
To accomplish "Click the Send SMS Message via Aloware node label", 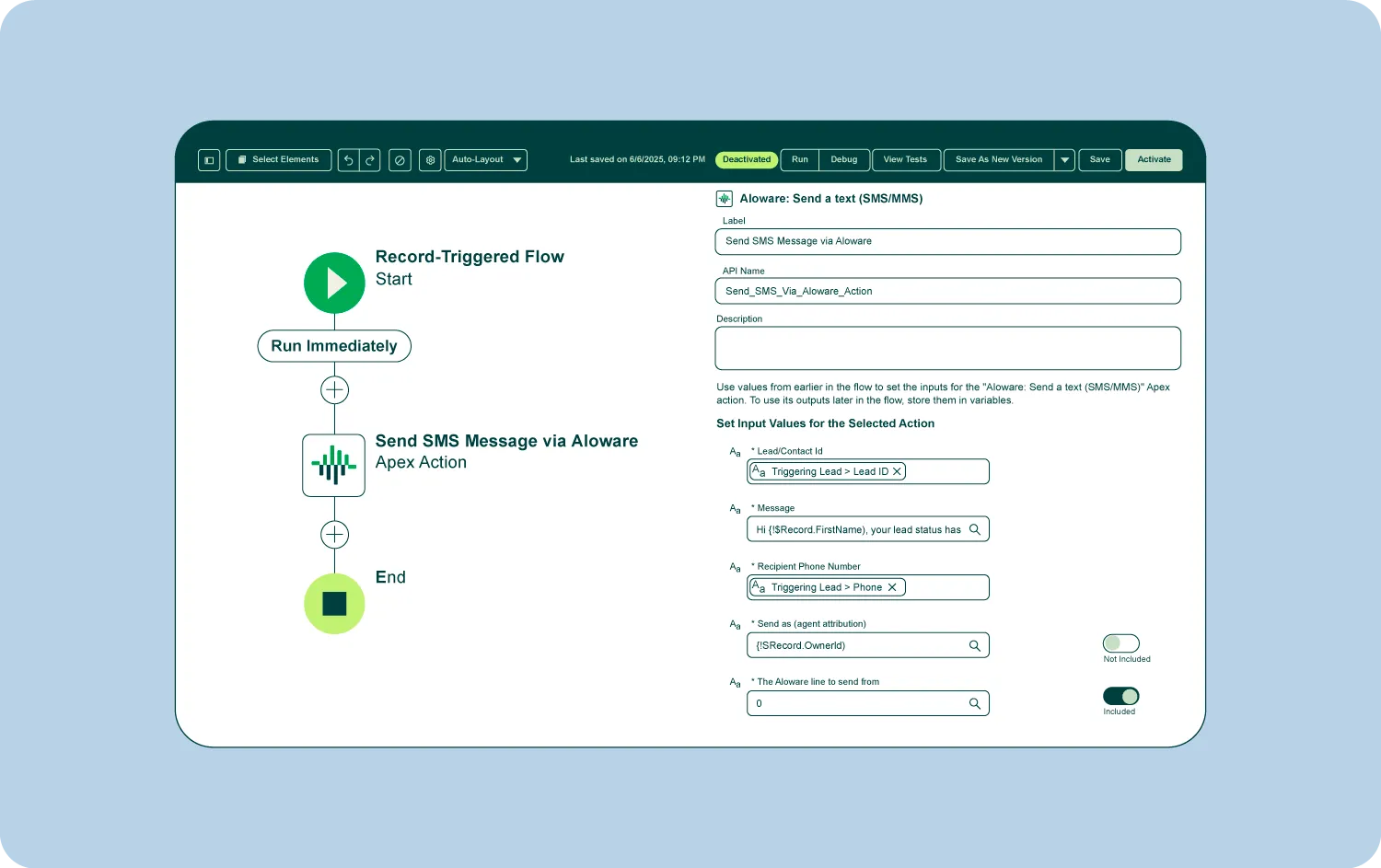I will point(506,441).
